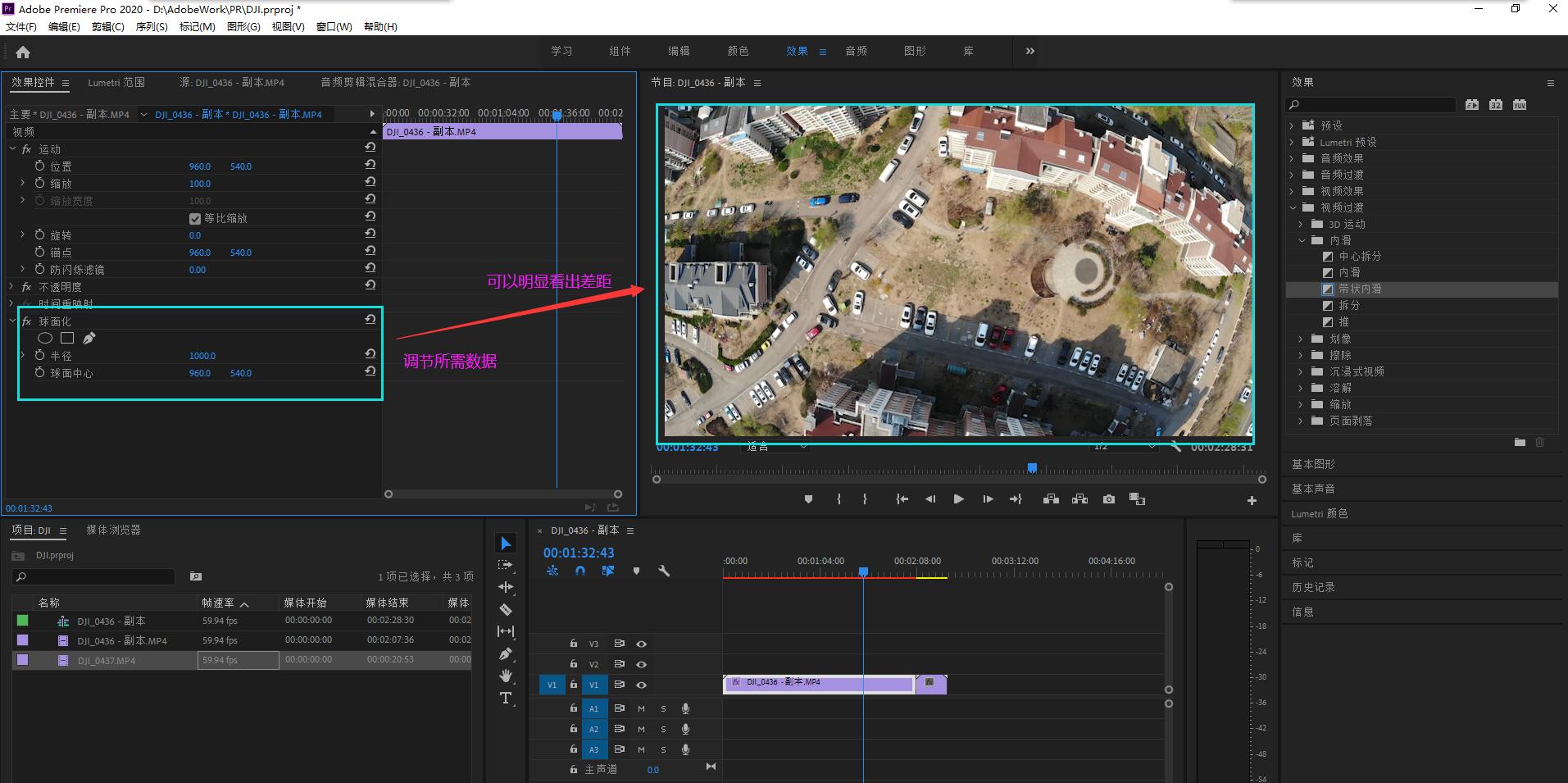Toggle the 等比缩放 checkbox
The width and height of the screenshot is (1568, 783).
pos(195,218)
